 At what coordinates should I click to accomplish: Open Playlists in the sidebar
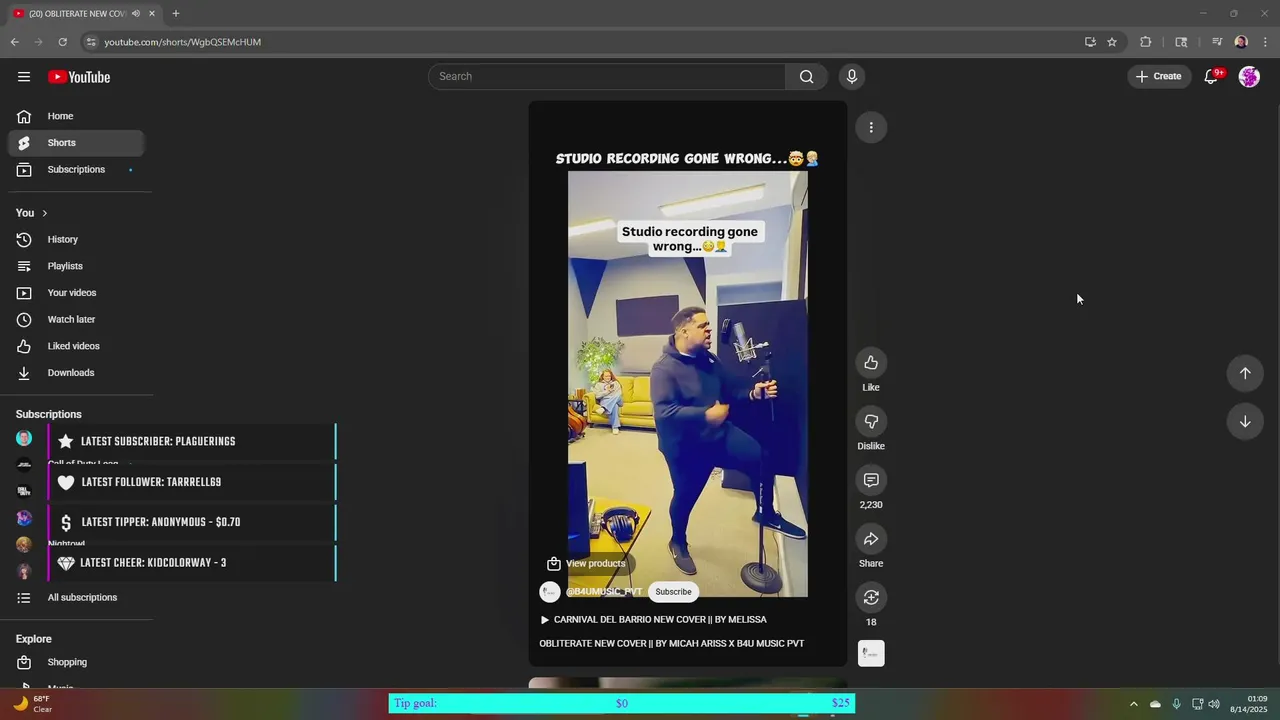[x=76, y=266]
